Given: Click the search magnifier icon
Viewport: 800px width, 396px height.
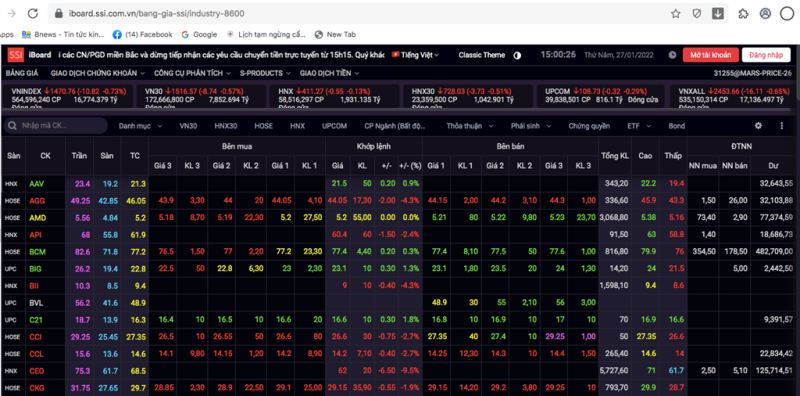Looking at the screenshot, I should (x=12, y=126).
